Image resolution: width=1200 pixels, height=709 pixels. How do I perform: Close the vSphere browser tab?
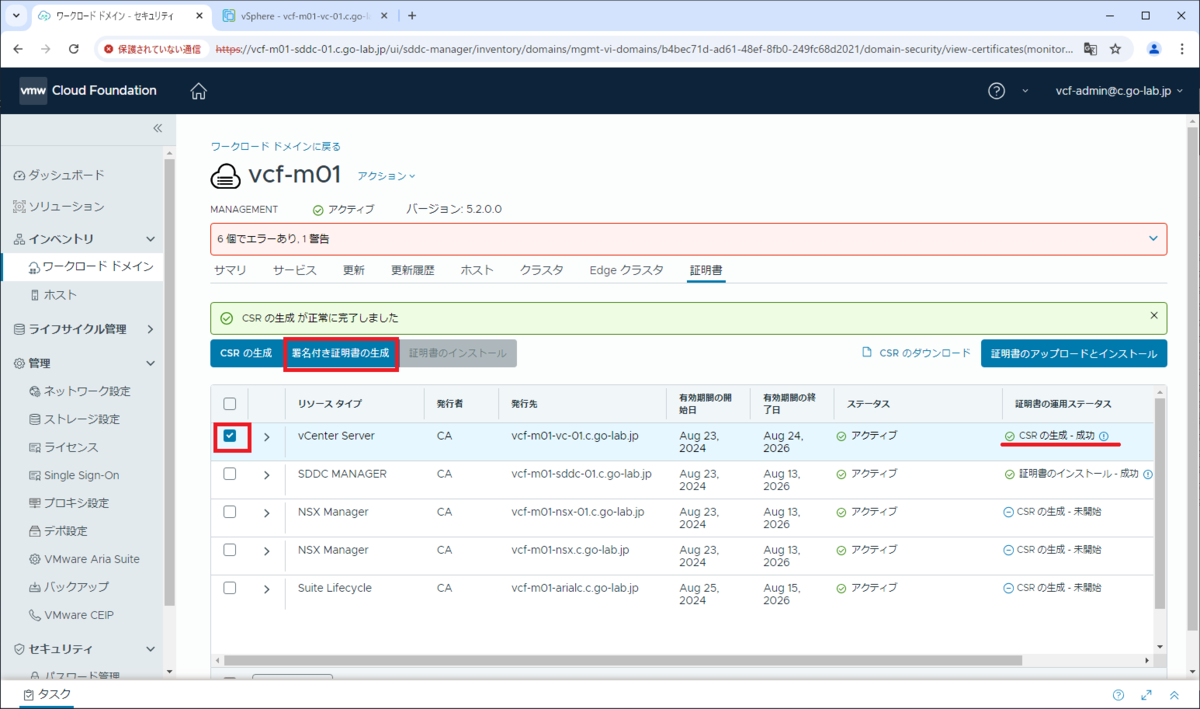coord(384,16)
